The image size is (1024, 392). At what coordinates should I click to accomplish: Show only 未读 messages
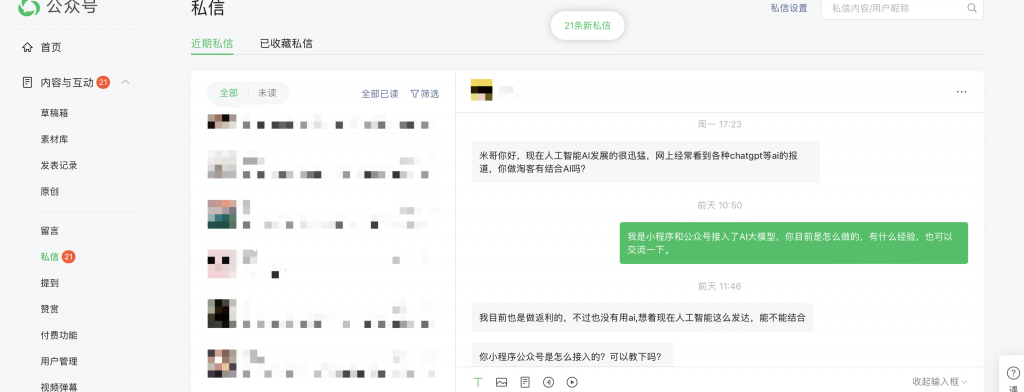click(266, 93)
